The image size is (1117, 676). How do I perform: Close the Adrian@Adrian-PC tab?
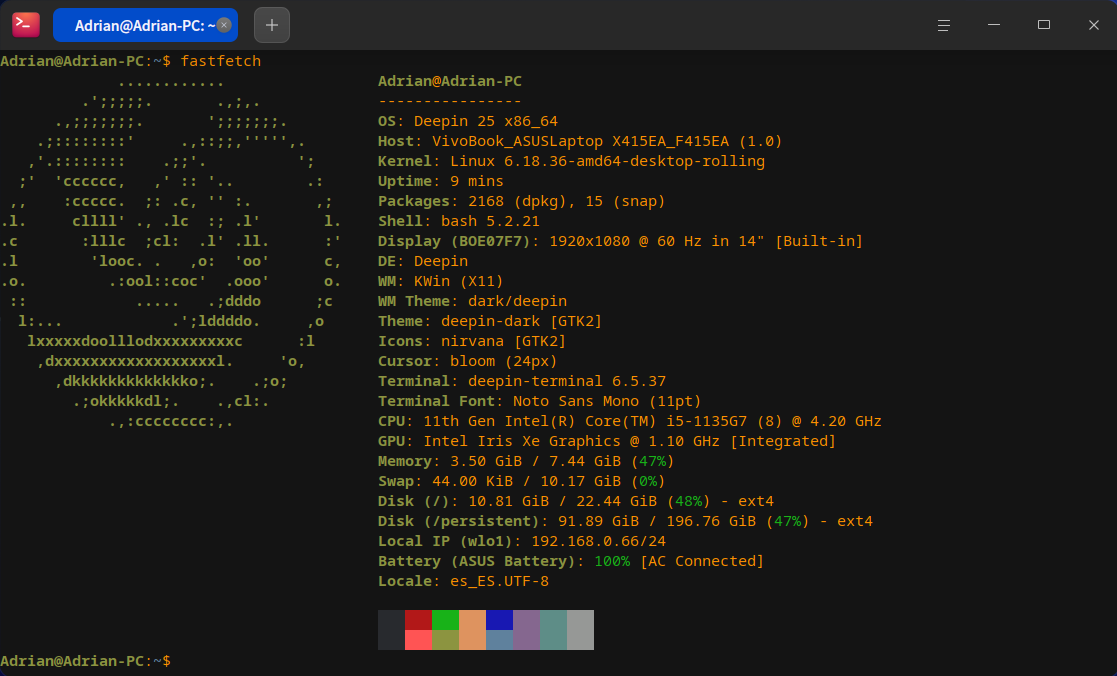[x=224, y=25]
